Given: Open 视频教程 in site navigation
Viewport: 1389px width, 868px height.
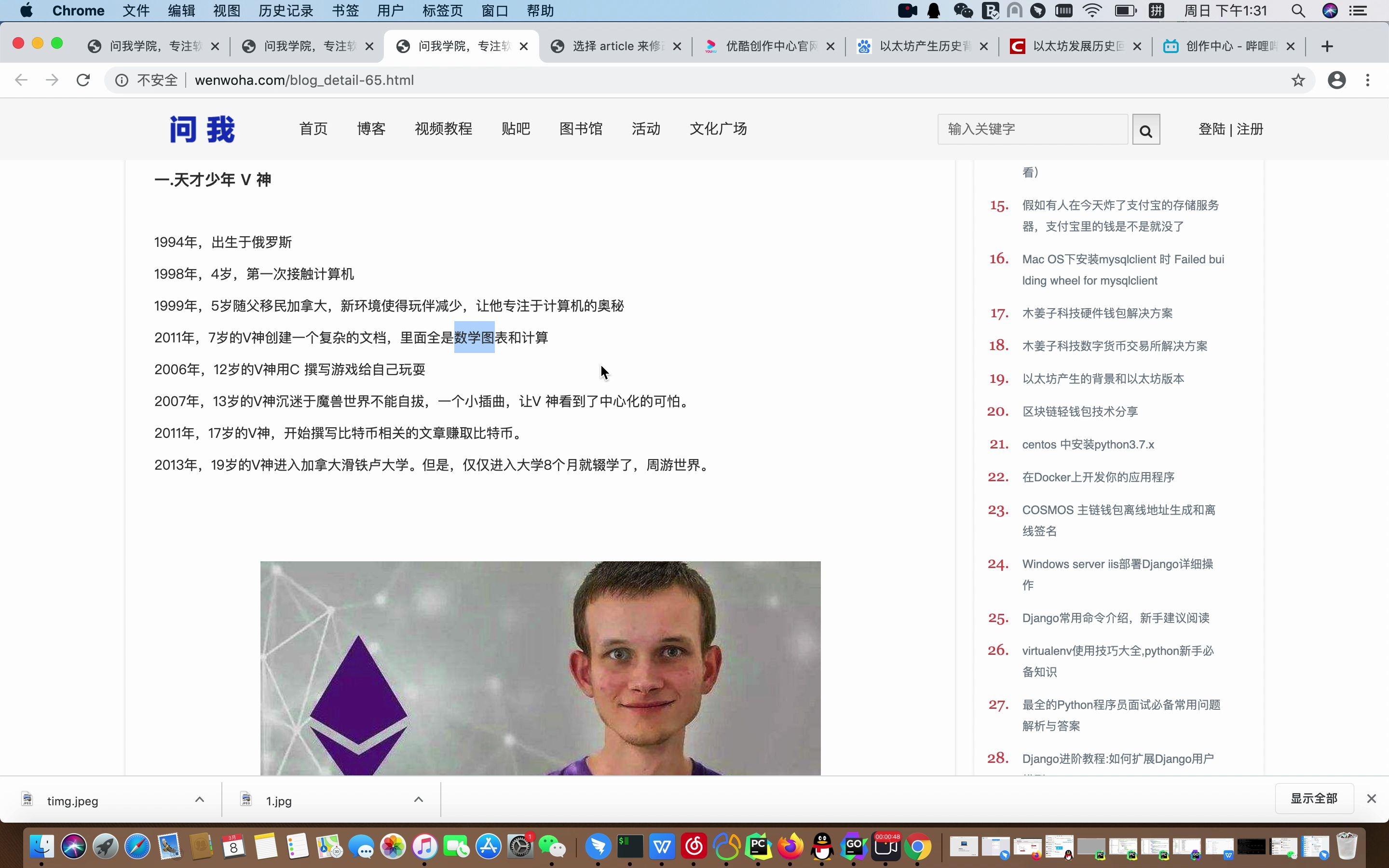Looking at the screenshot, I should click(x=444, y=129).
